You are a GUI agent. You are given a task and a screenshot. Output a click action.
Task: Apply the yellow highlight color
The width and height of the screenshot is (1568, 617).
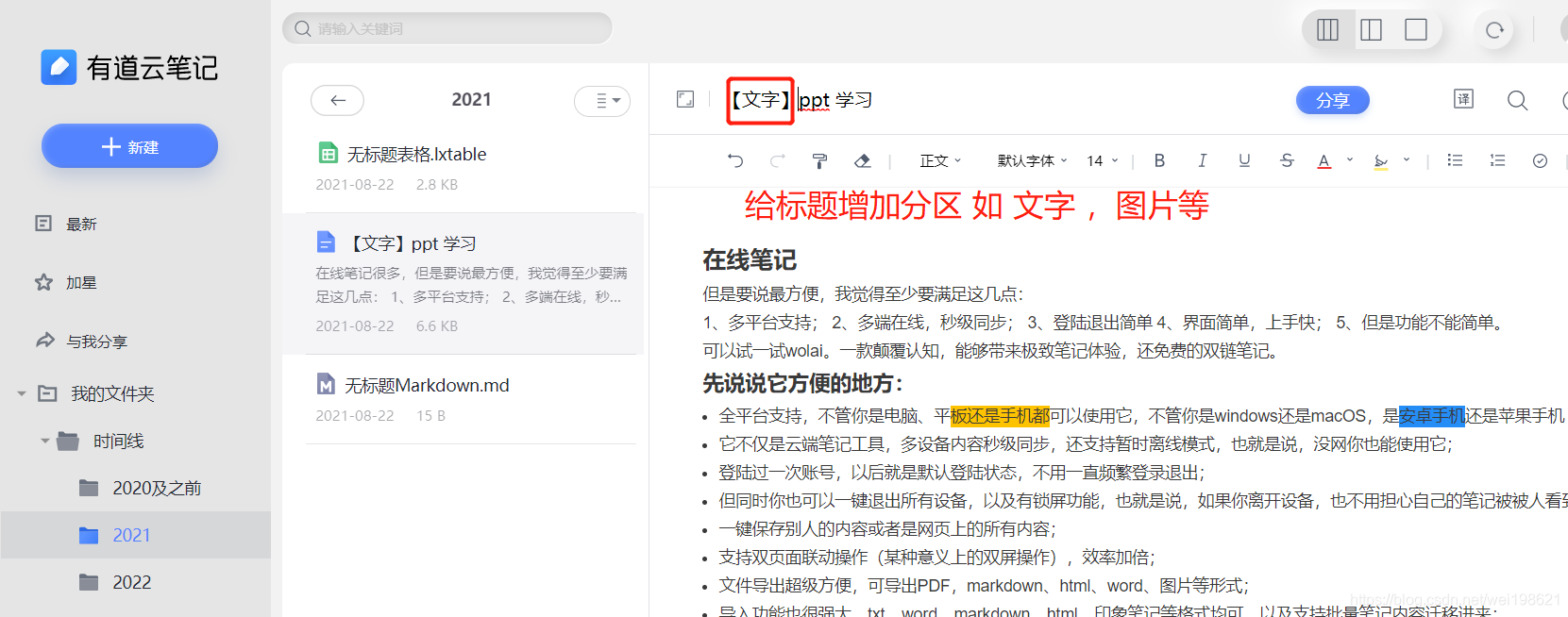1381,160
